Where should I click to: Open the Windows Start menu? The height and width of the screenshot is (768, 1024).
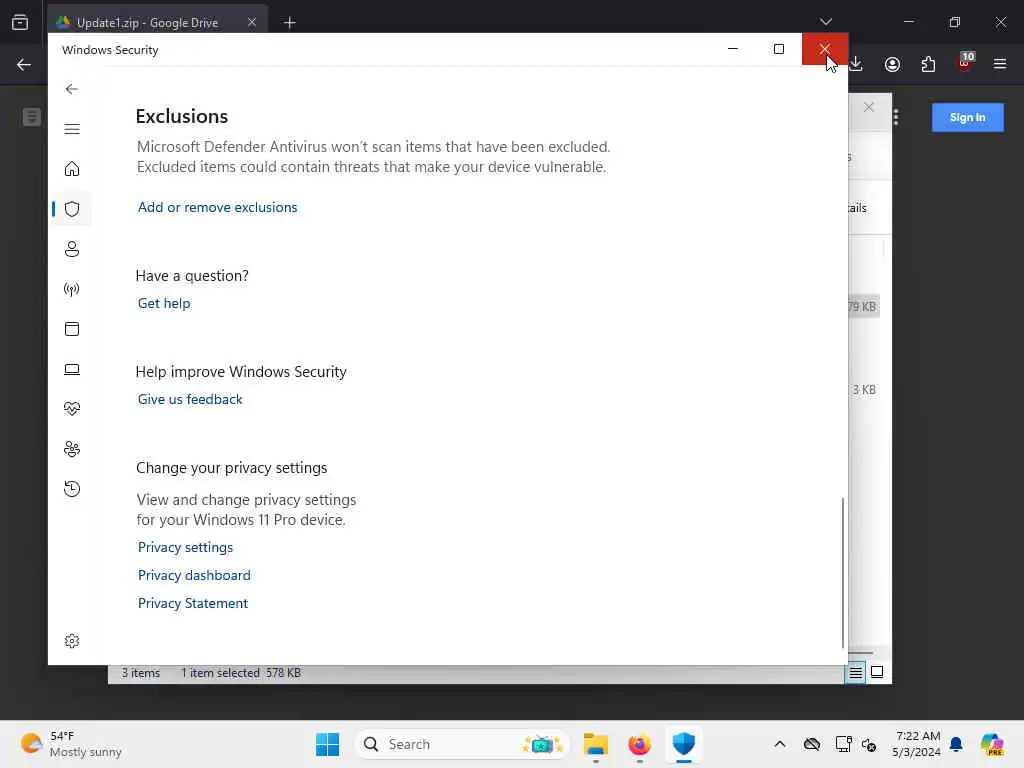coord(327,744)
